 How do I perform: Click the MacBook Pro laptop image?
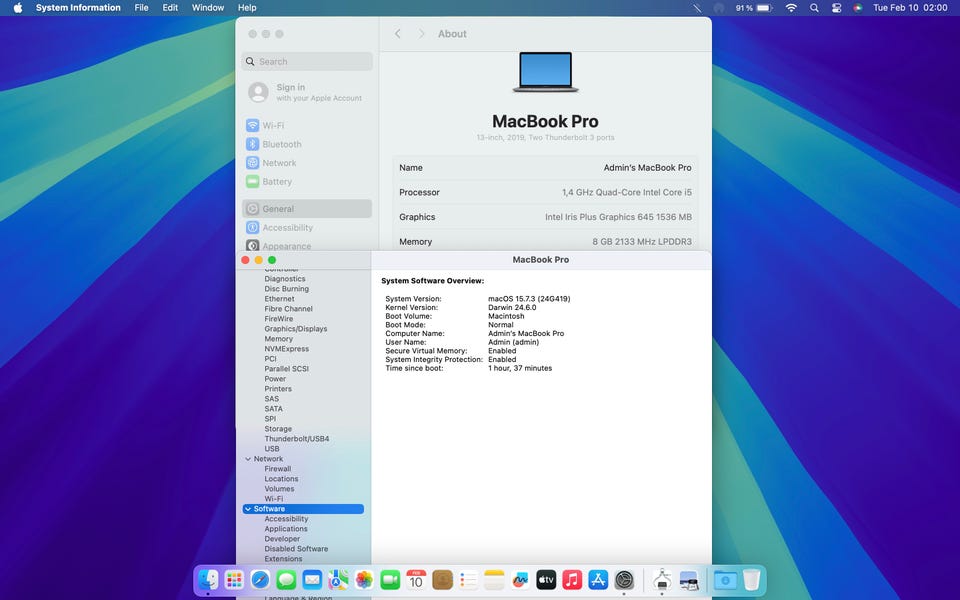pos(546,72)
